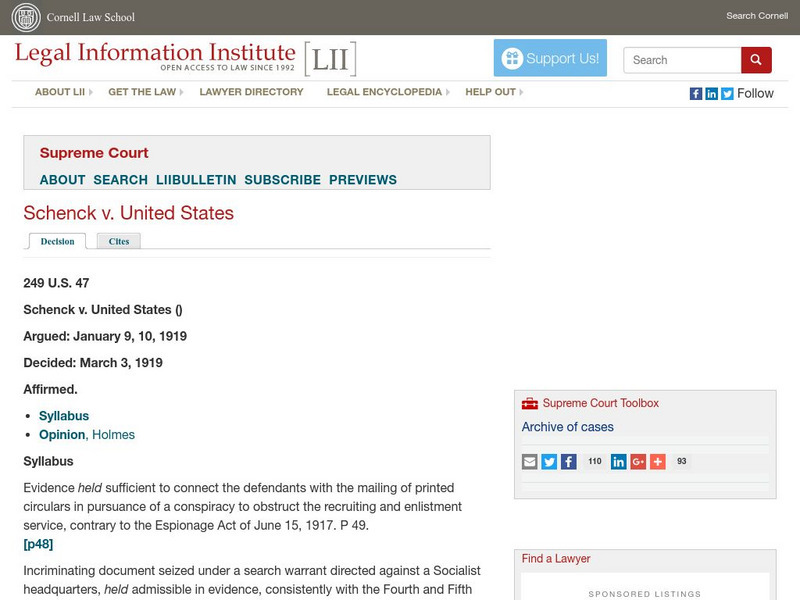800x600 pixels.
Task: Share this case by email icon
Action: tap(530, 462)
